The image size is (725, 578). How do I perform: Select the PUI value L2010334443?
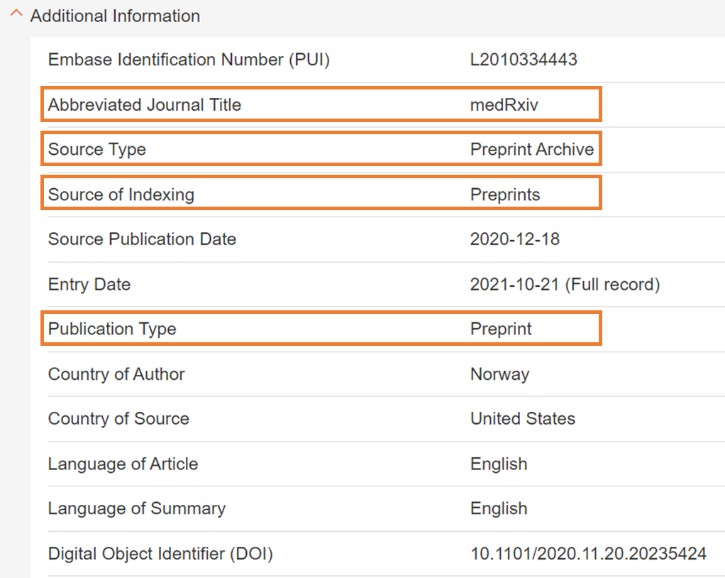point(523,60)
